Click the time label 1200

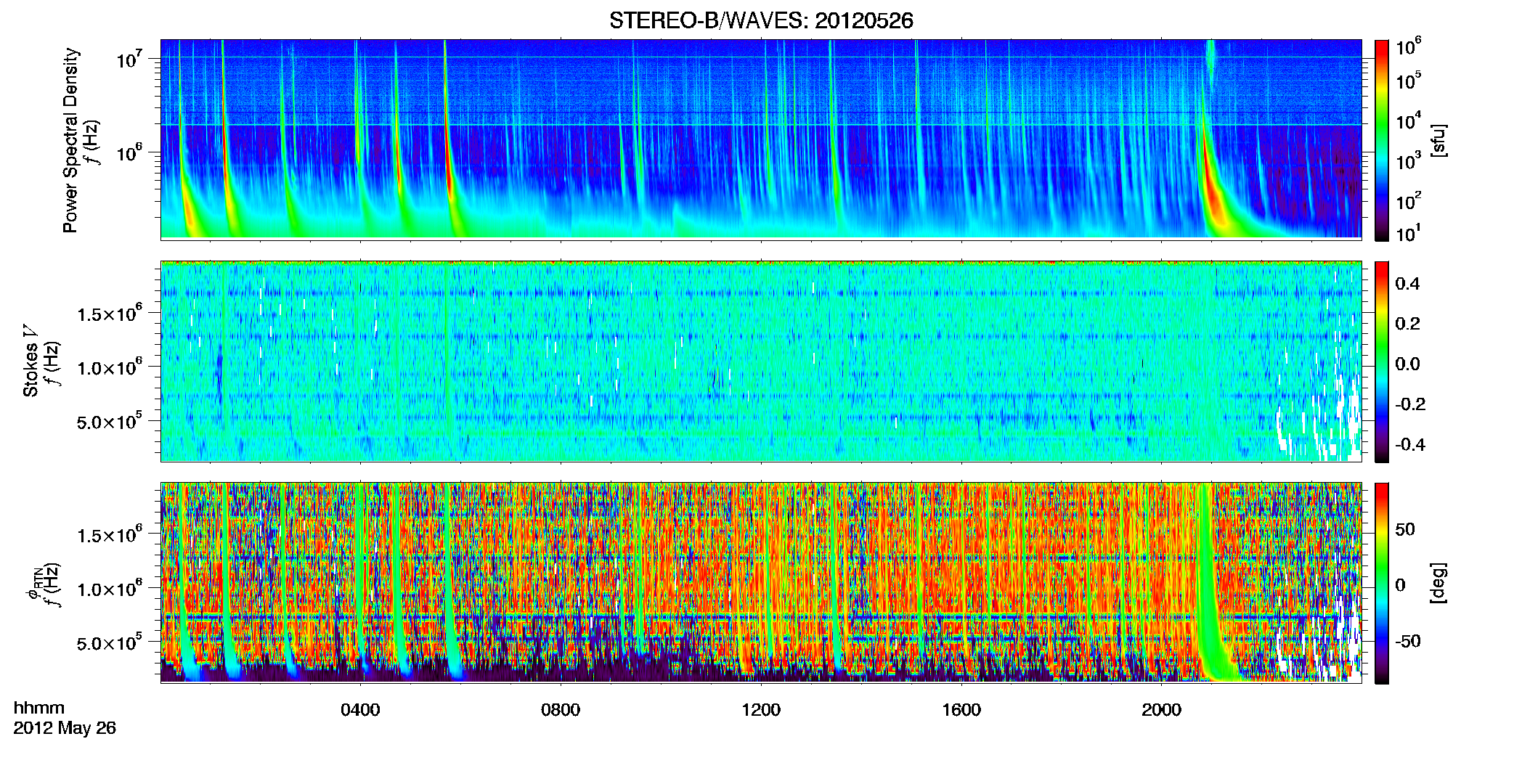coord(761,709)
